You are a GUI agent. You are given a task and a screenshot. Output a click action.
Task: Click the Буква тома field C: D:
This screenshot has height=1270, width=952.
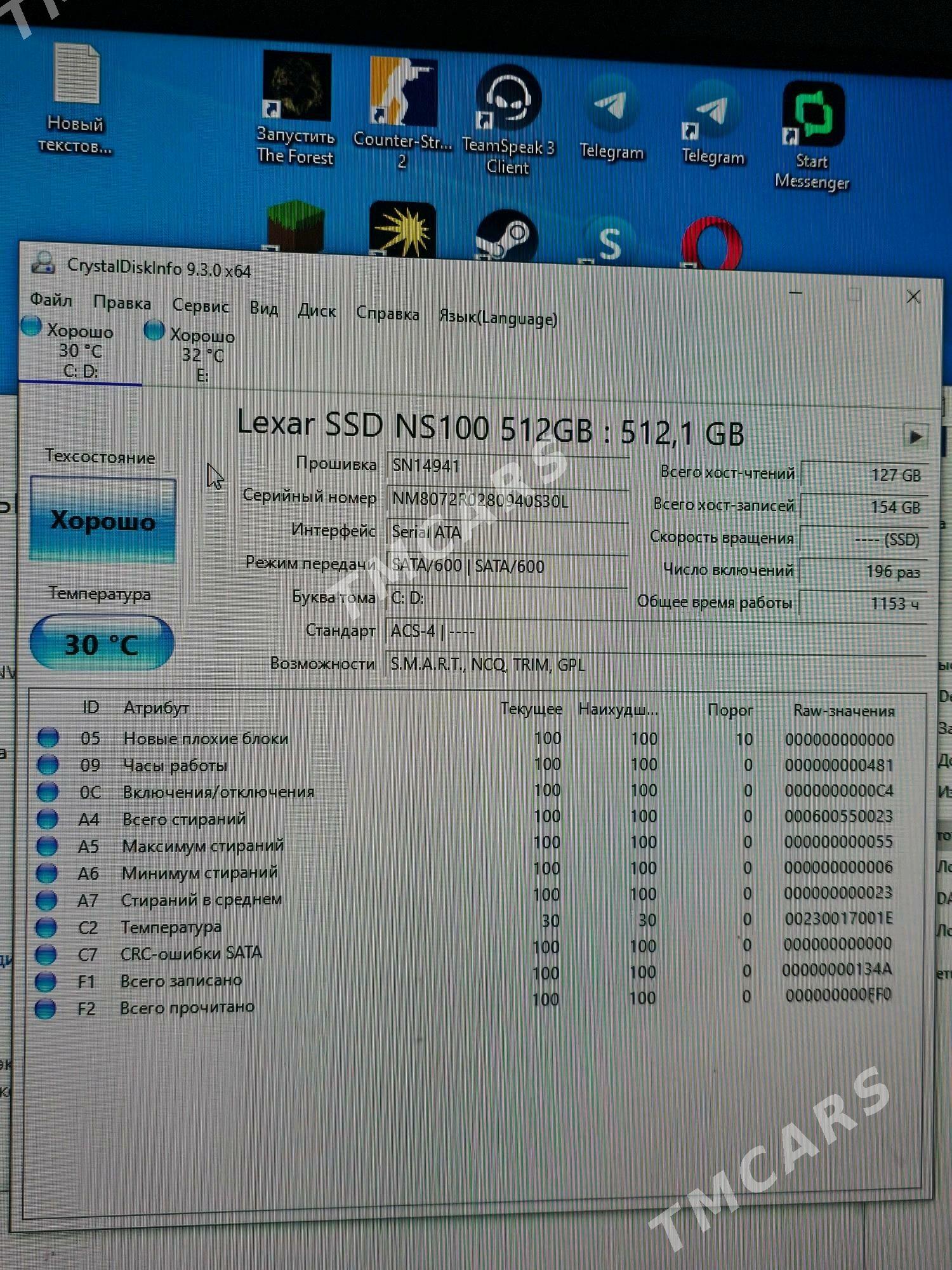tap(508, 599)
